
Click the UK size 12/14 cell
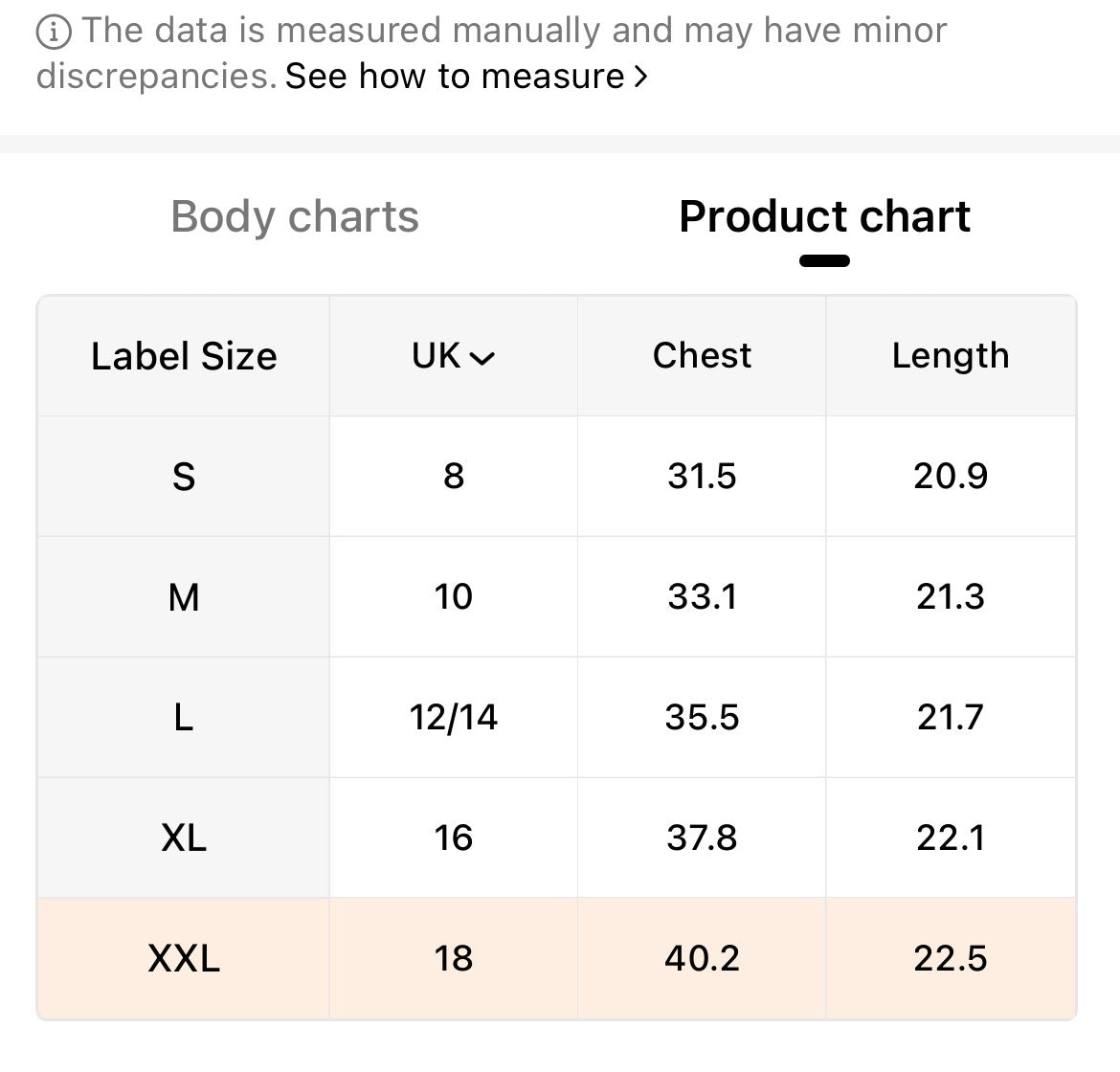(x=453, y=718)
